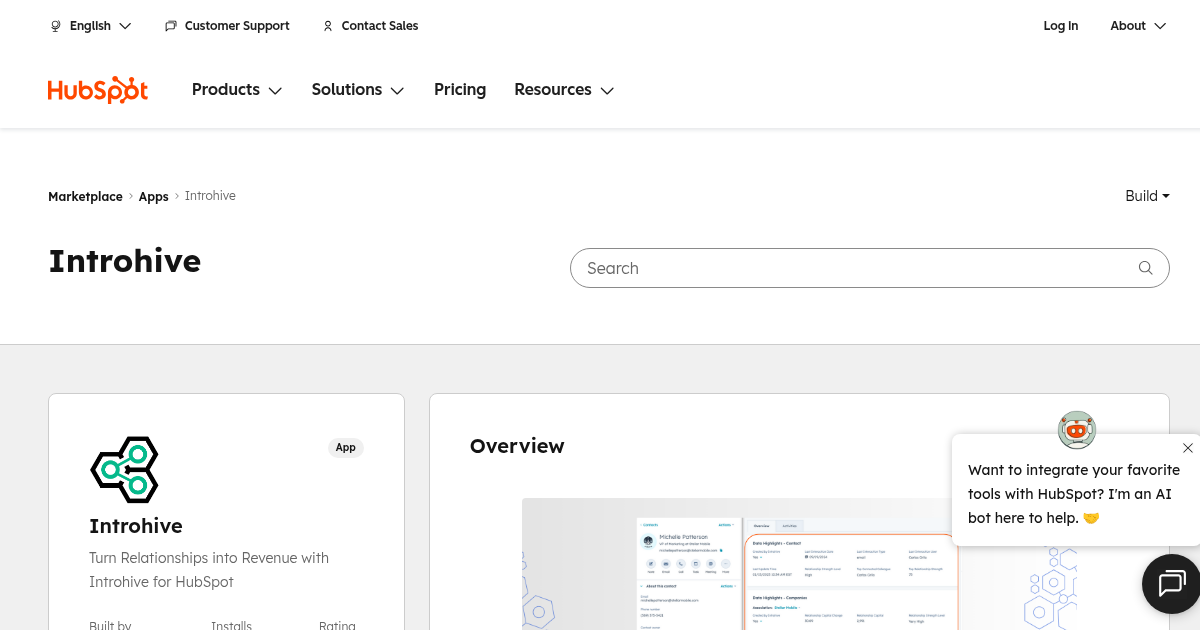Open the Build dropdown
Screen dimensions: 1200x630
(1147, 196)
